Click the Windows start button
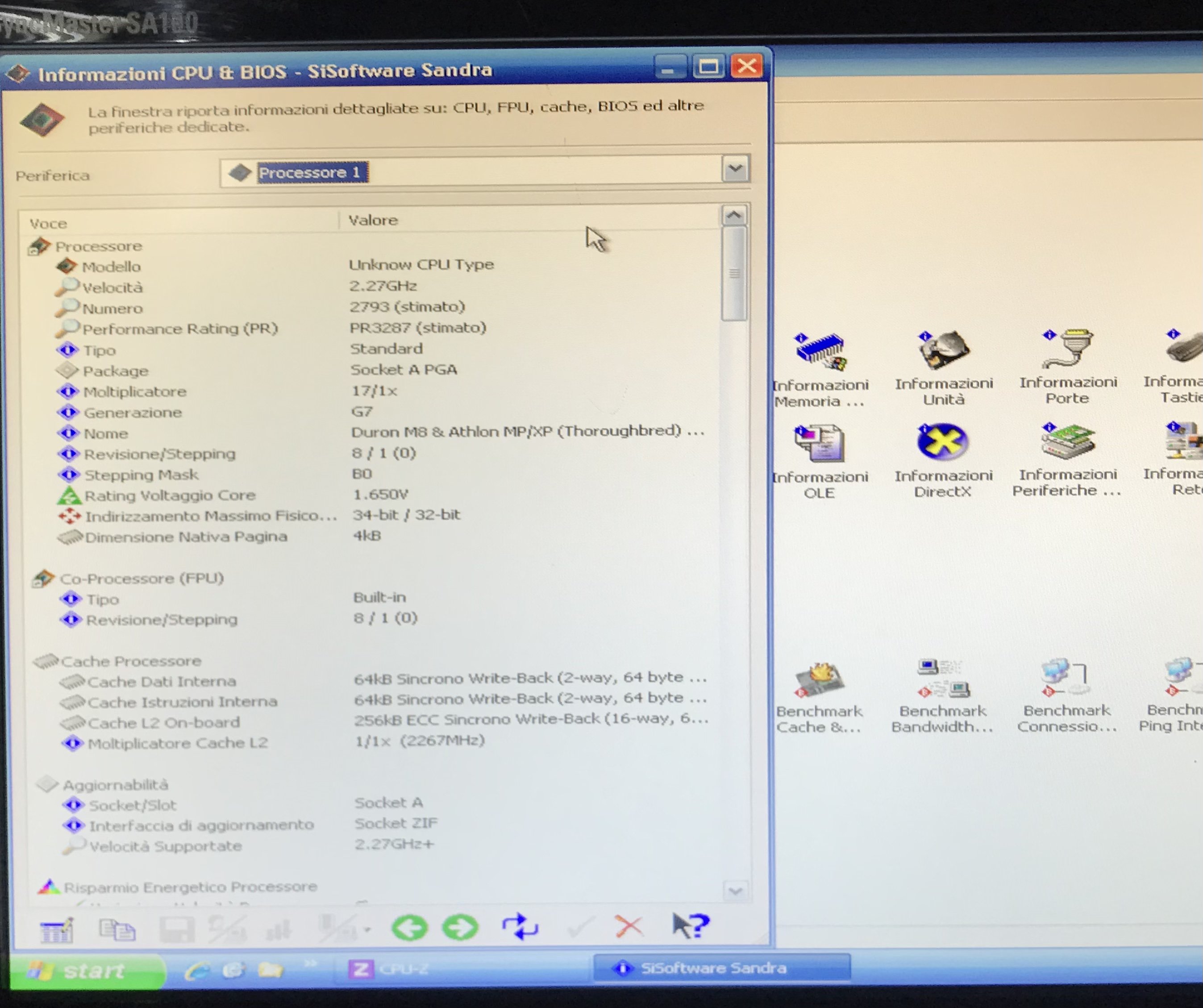This screenshot has width=1203, height=1008. click(x=86, y=971)
